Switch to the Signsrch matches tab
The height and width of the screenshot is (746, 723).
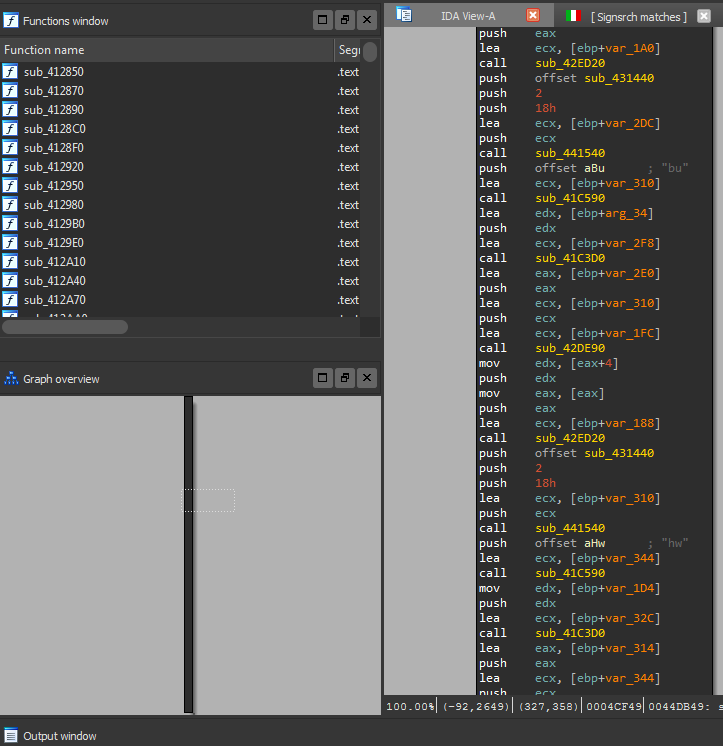[638, 17]
